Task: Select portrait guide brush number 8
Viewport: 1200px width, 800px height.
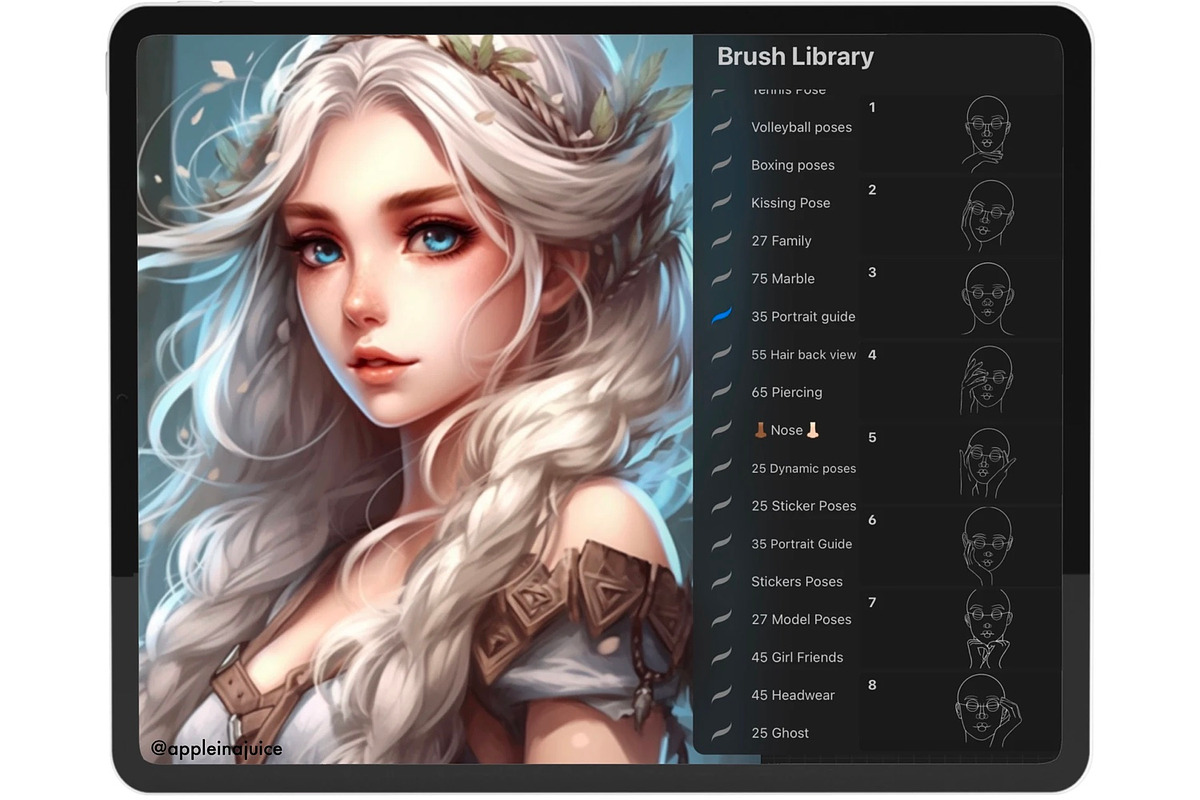Action: click(960, 710)
